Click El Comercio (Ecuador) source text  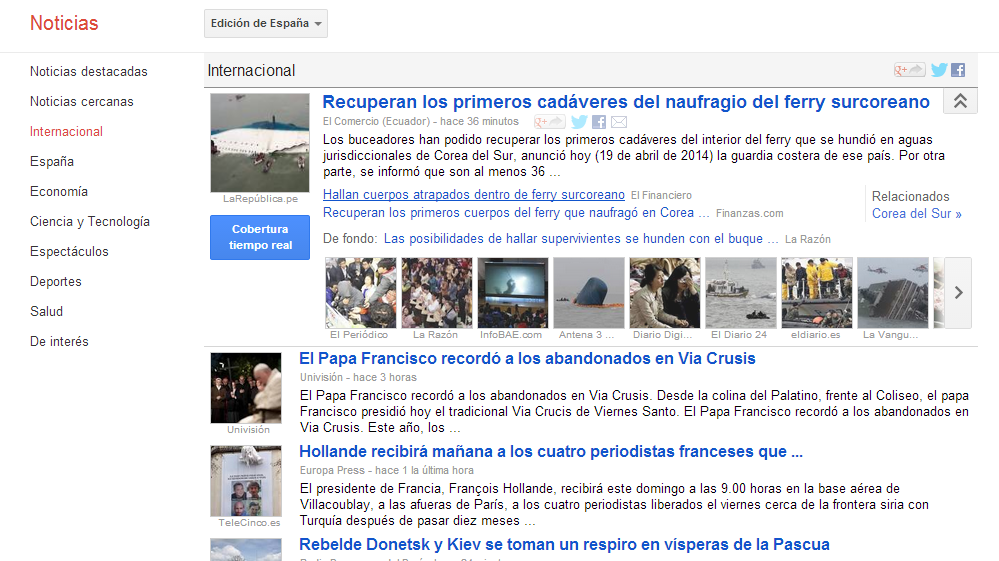pos(376,121)
